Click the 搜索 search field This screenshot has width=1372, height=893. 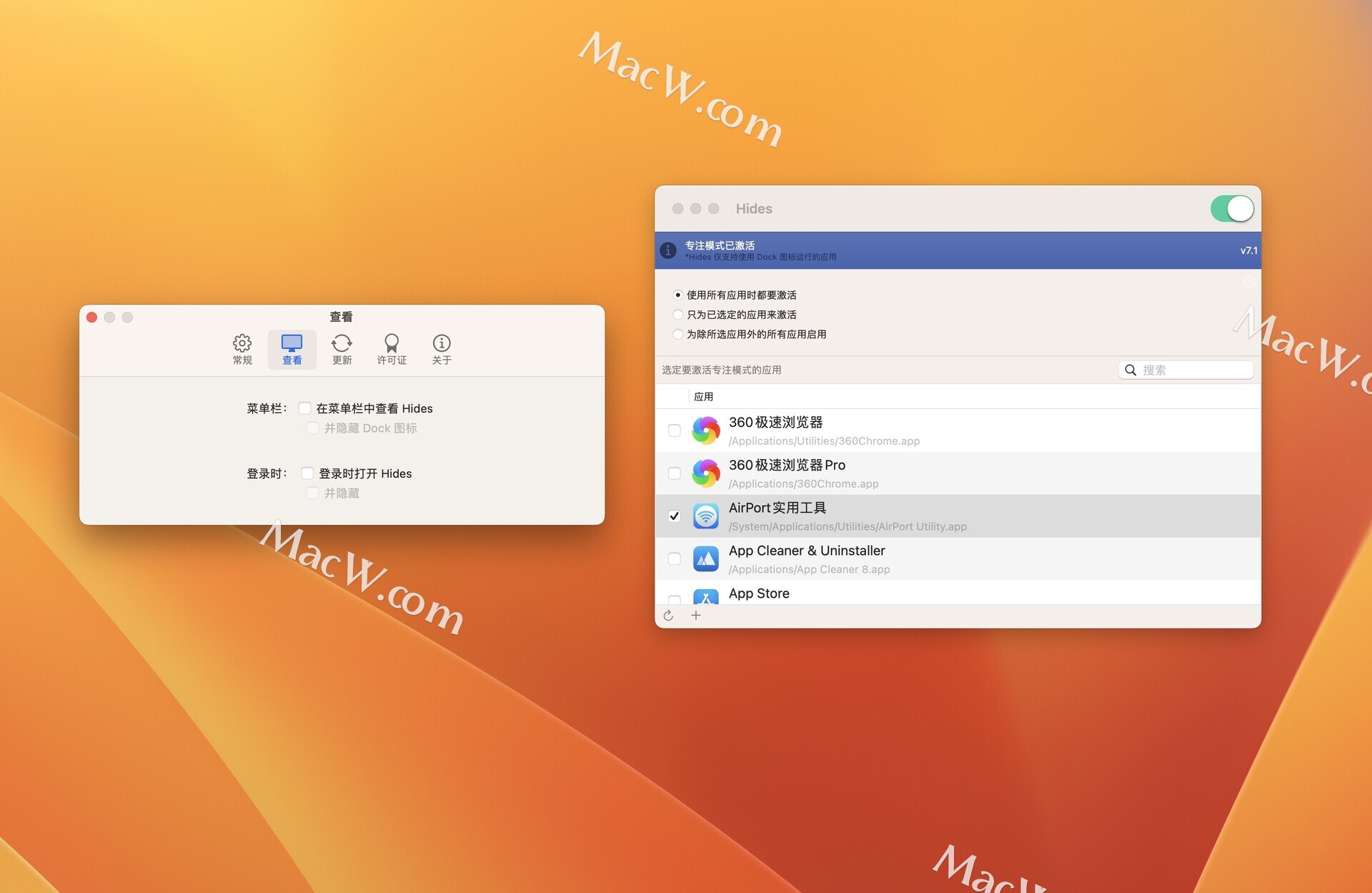tap(1185, 370)
